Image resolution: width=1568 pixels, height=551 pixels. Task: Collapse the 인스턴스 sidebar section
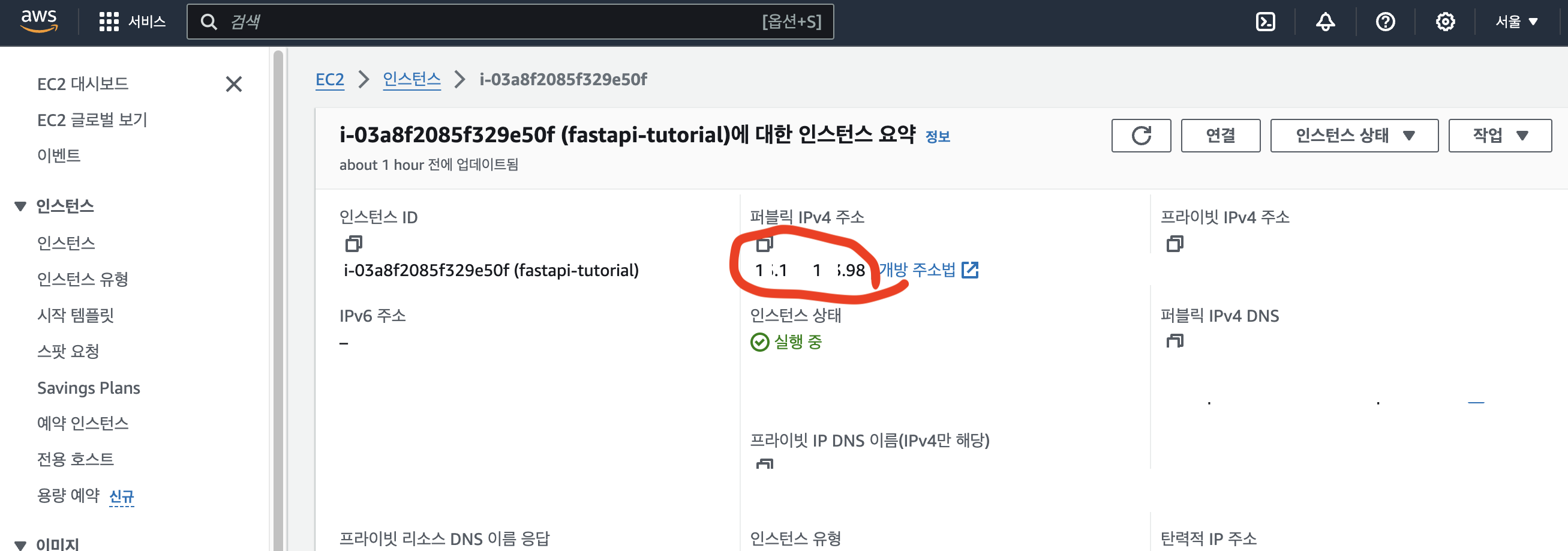tap(20, 206)
